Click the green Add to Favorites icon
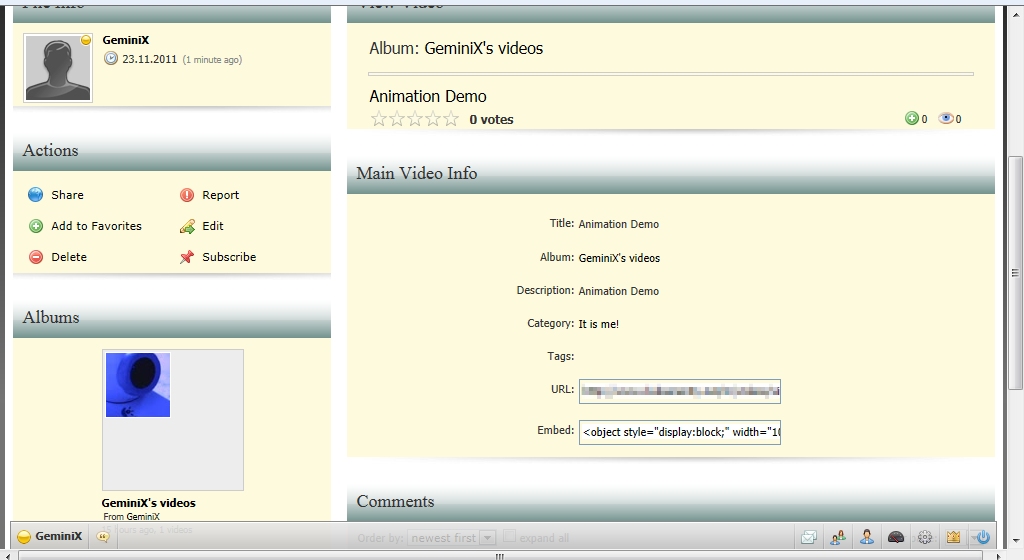Screen dimensions: 1024x560 click(36, 226)
